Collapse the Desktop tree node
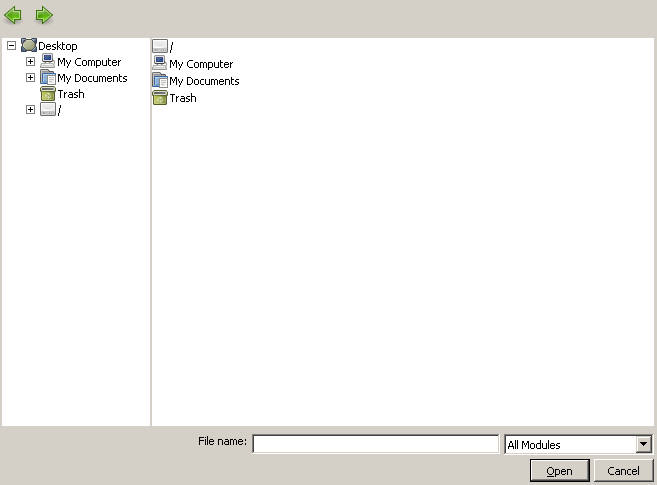The image size is (657, 485). coord(12,46)
